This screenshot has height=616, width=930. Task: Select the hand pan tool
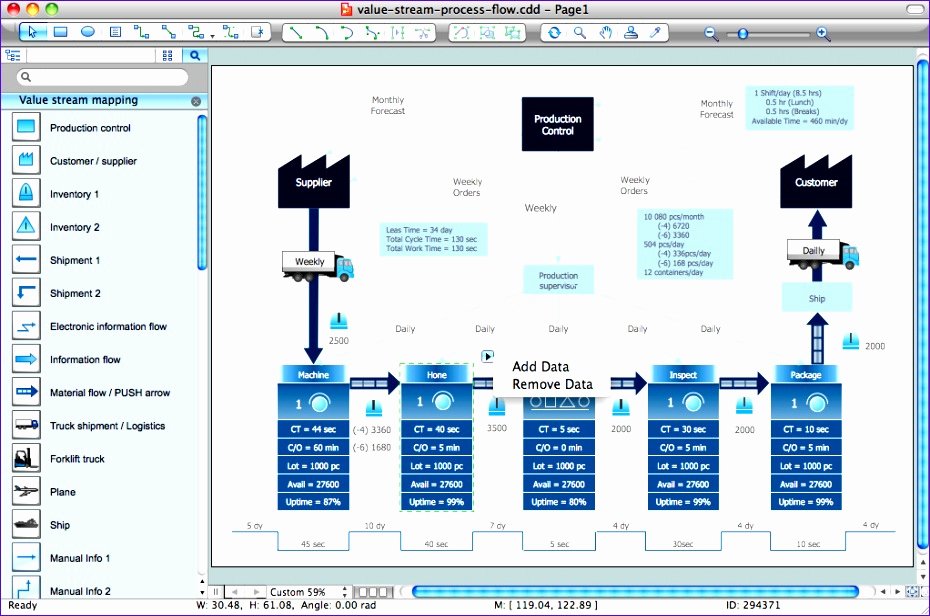(606, 33)
